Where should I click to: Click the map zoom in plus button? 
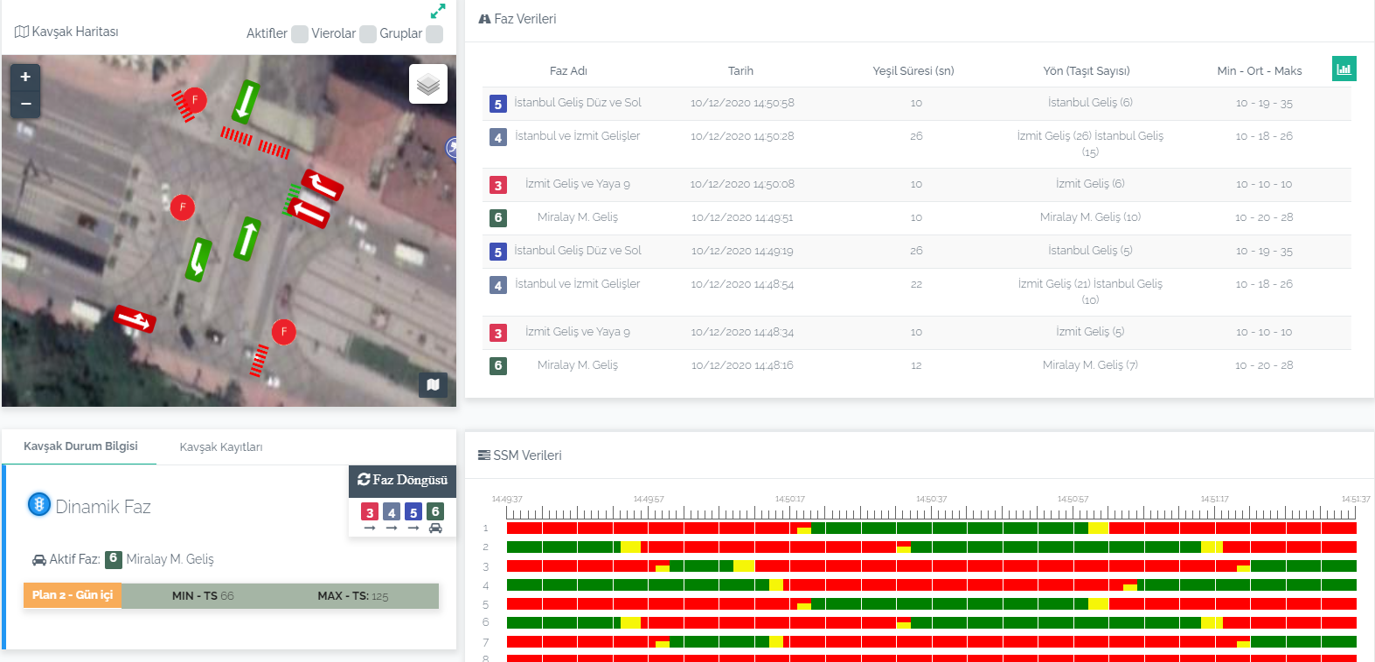[x=26, y=77]
